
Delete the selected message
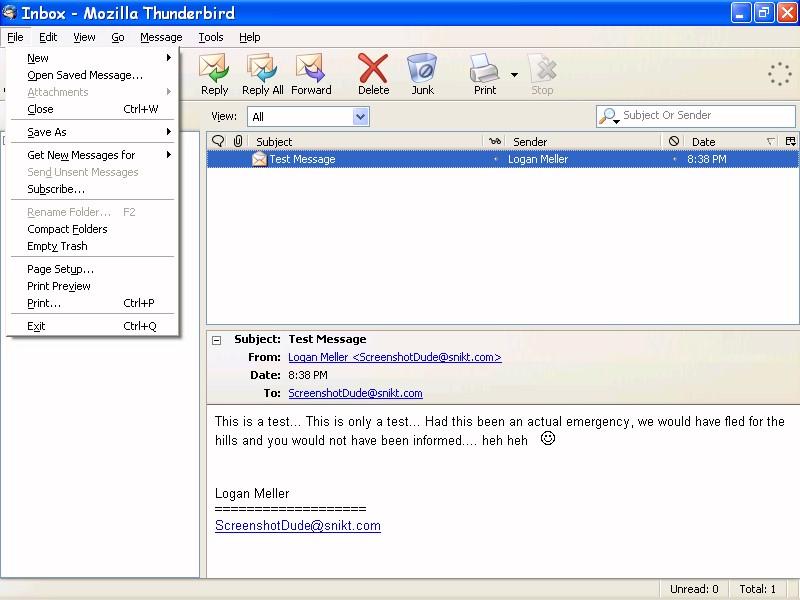click(373, 74)
